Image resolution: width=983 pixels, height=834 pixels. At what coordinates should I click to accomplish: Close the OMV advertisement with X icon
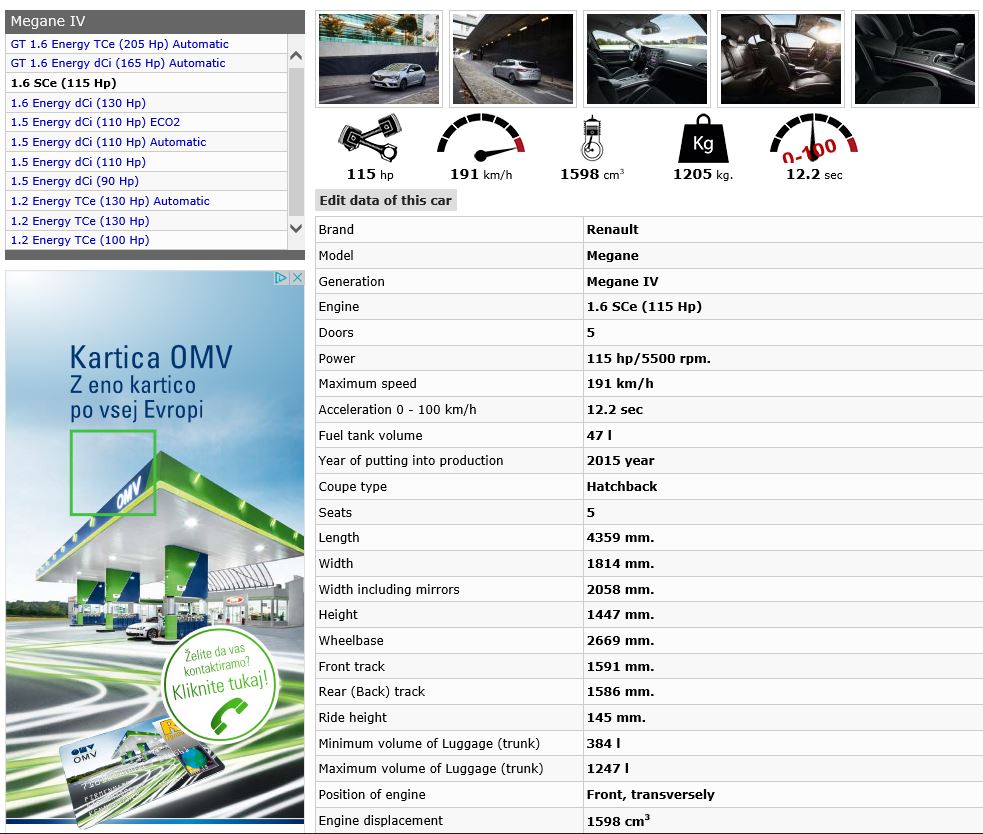click(297, 278)
